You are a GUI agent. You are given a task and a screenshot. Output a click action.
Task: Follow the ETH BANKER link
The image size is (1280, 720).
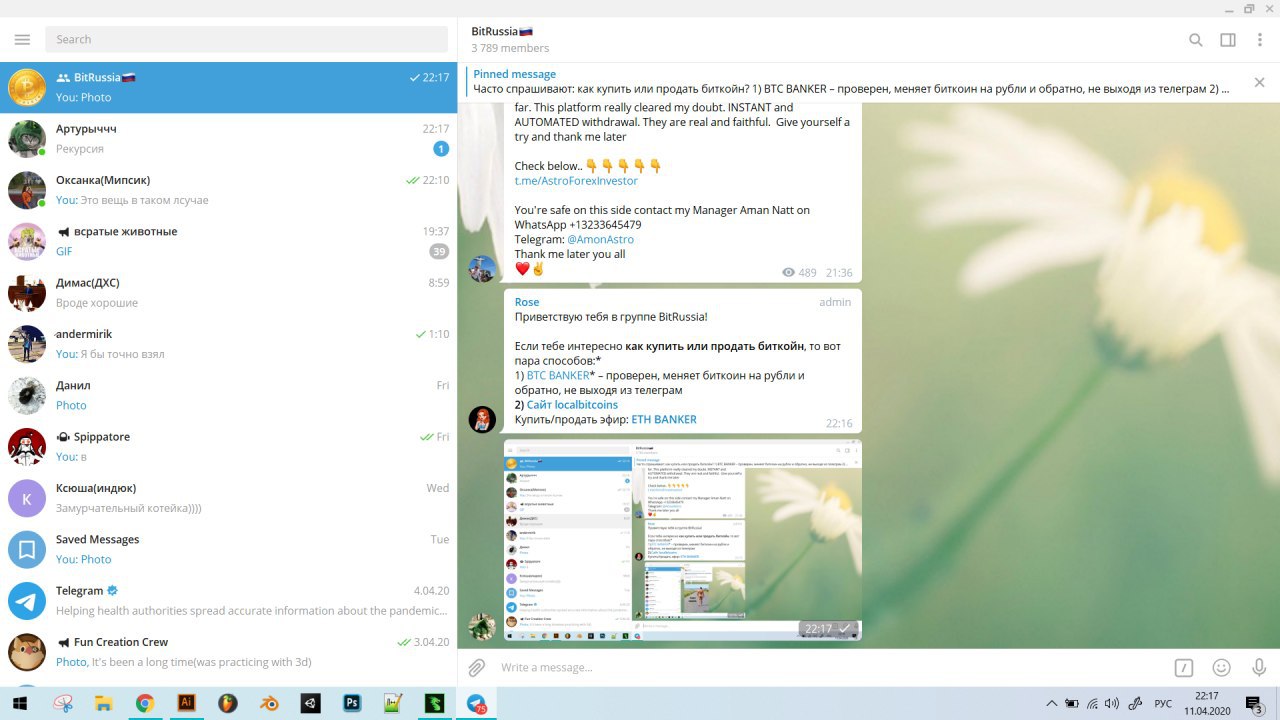pos(664,419)
